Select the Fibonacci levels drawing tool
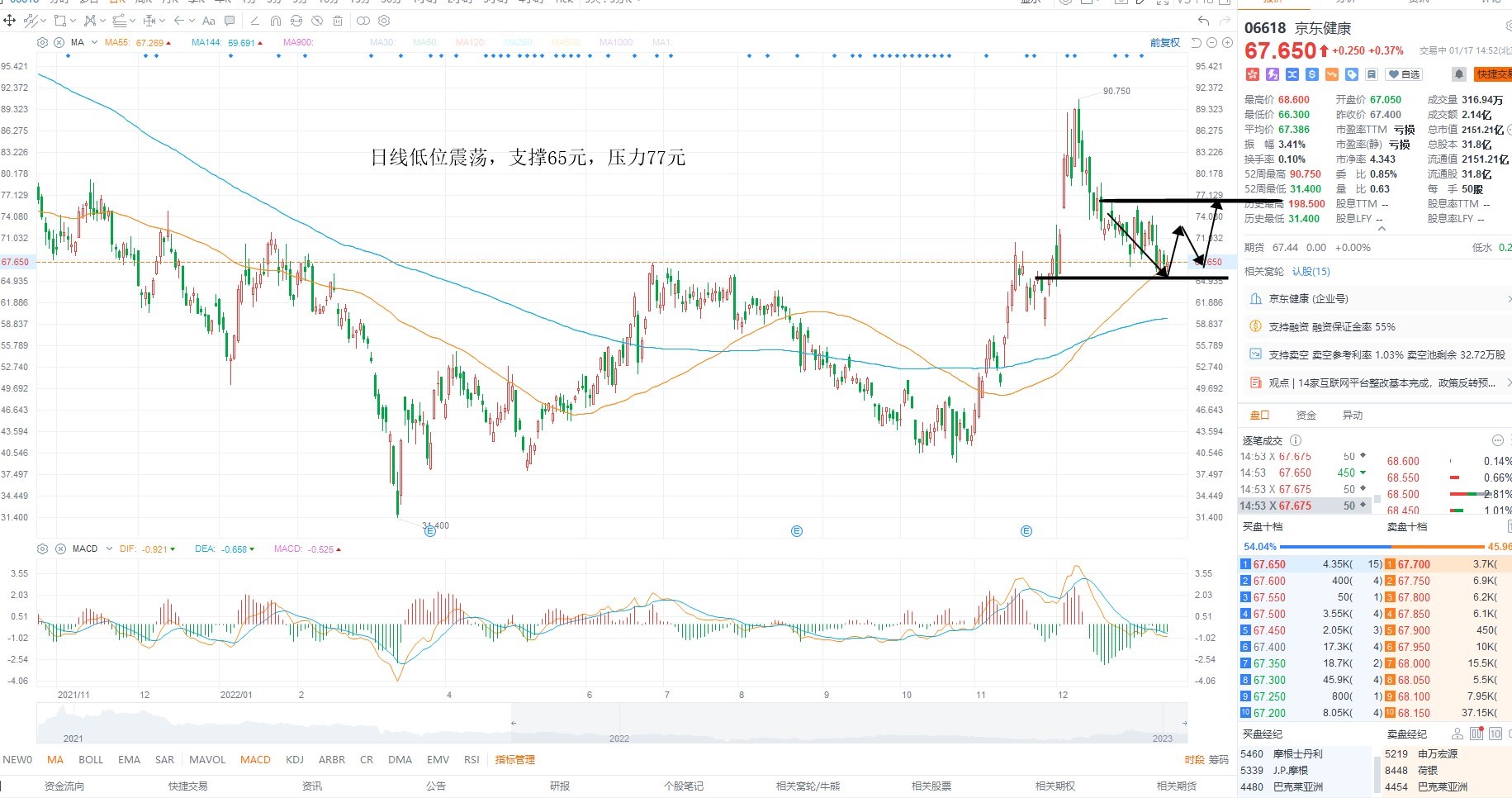 [x=120, y=21]
